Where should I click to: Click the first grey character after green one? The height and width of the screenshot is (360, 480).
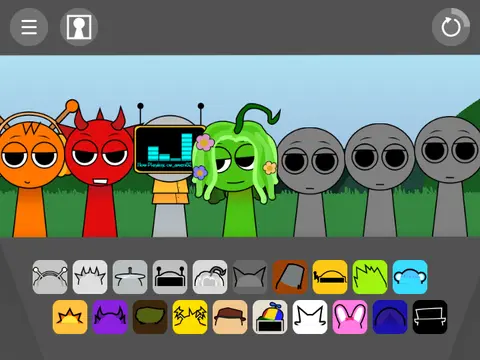pos(310,183)
